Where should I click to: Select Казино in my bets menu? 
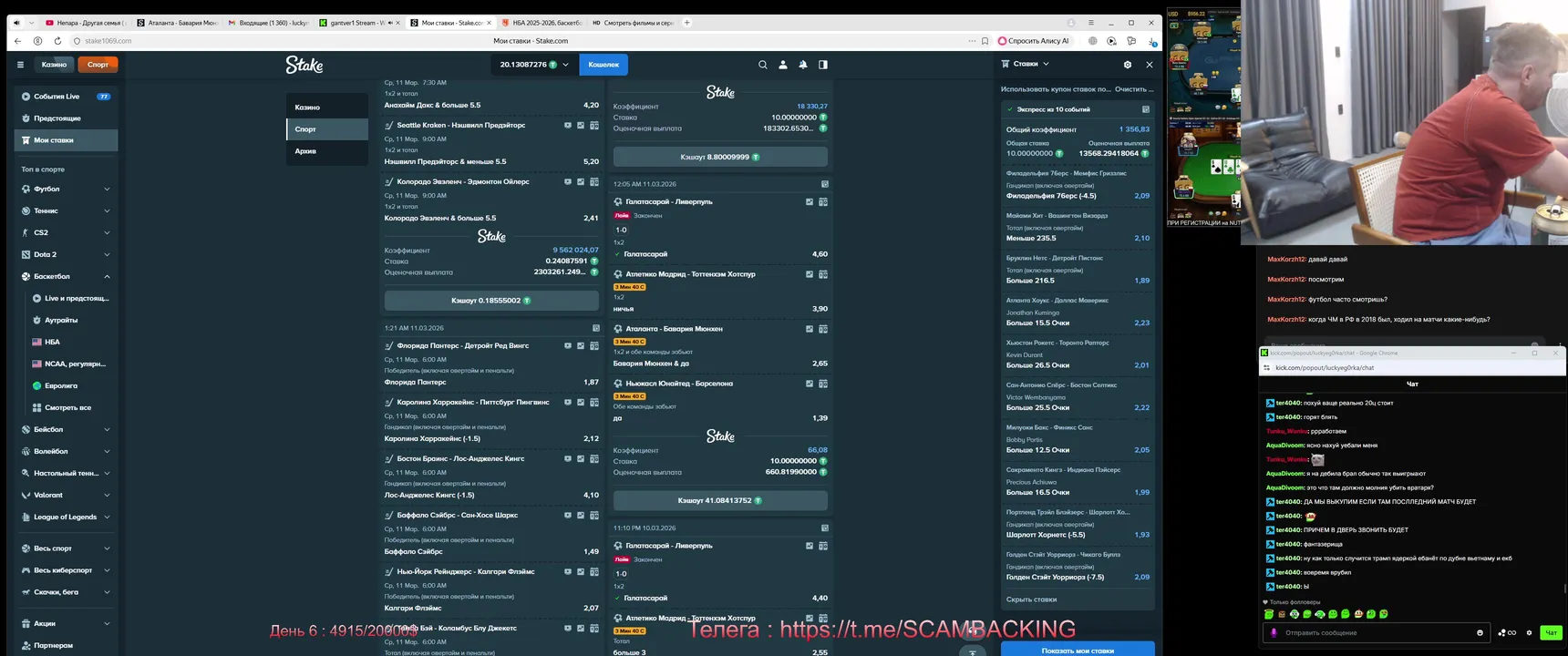point(327,108)
